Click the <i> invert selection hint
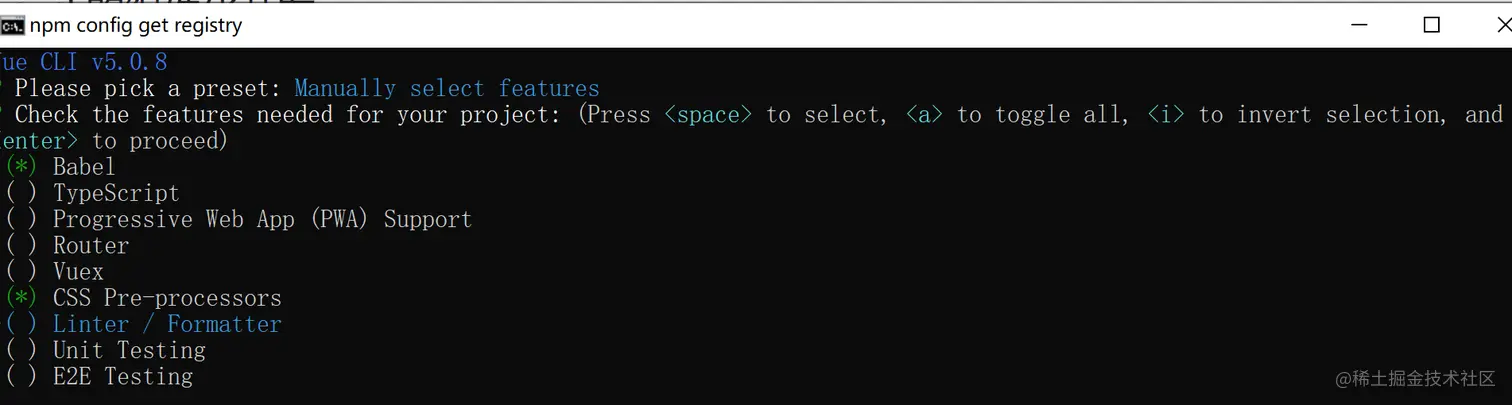Screen dimensions: 1512x405 [x=1166, y=115]
